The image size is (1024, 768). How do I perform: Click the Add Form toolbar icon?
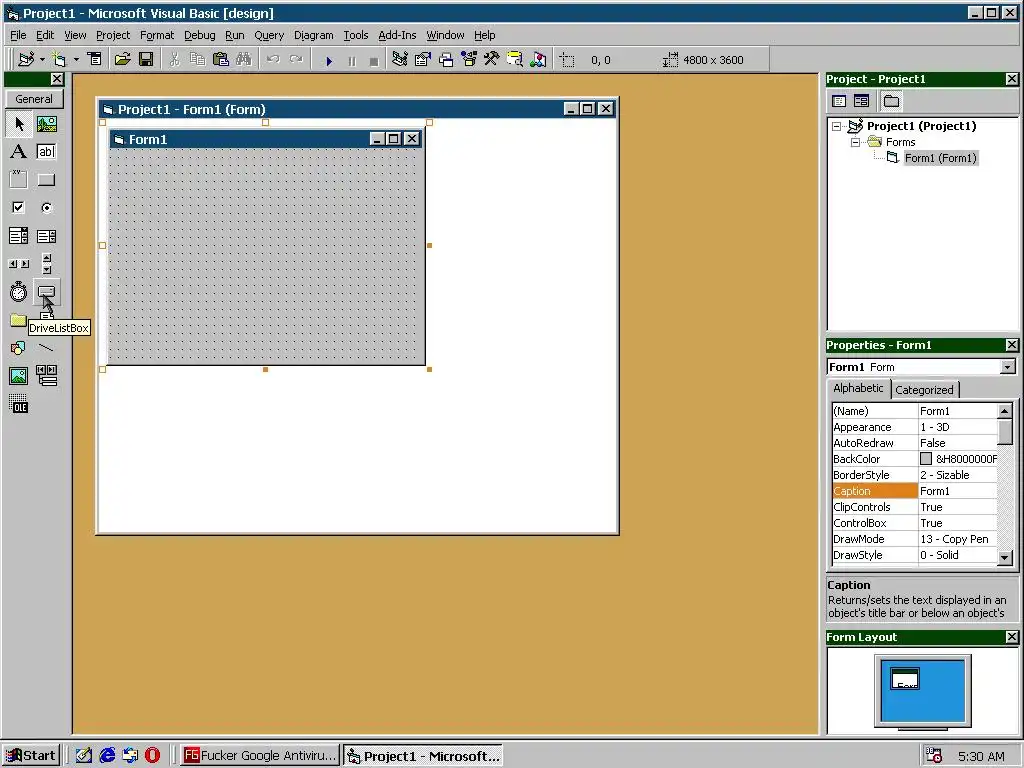(x=59, y=59)
